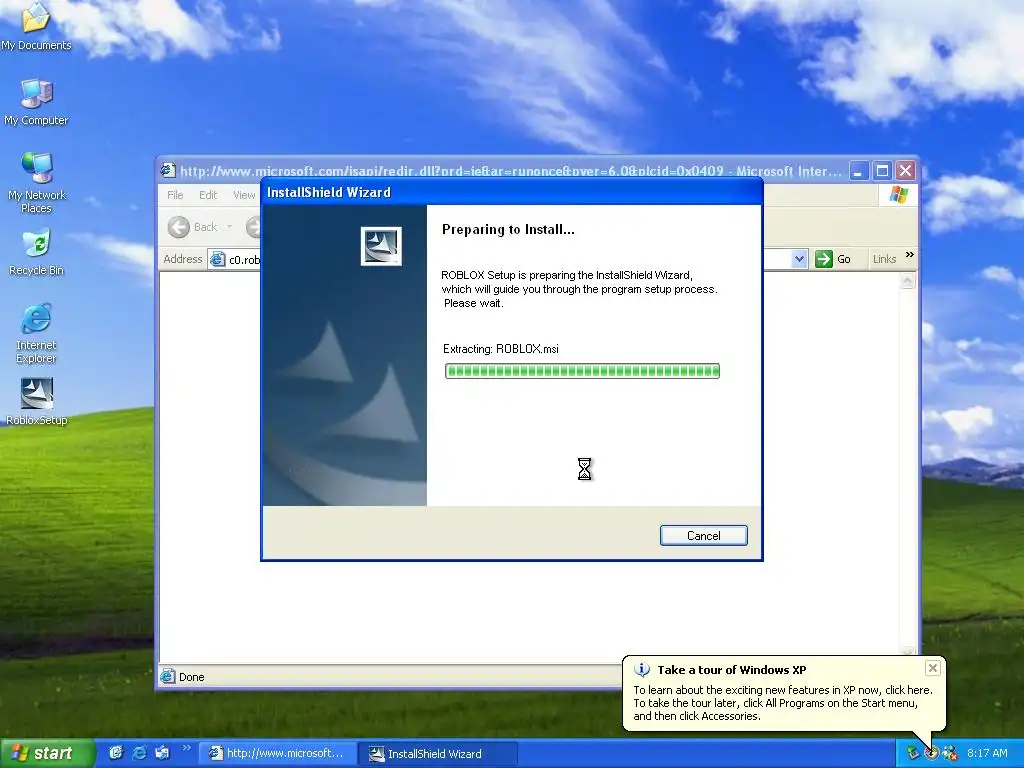Image resolution: width=1024 pixels, height=768 pixels.
Task: Click the Outlook Express quick launch icon
Action: click(x=162, y=753)
